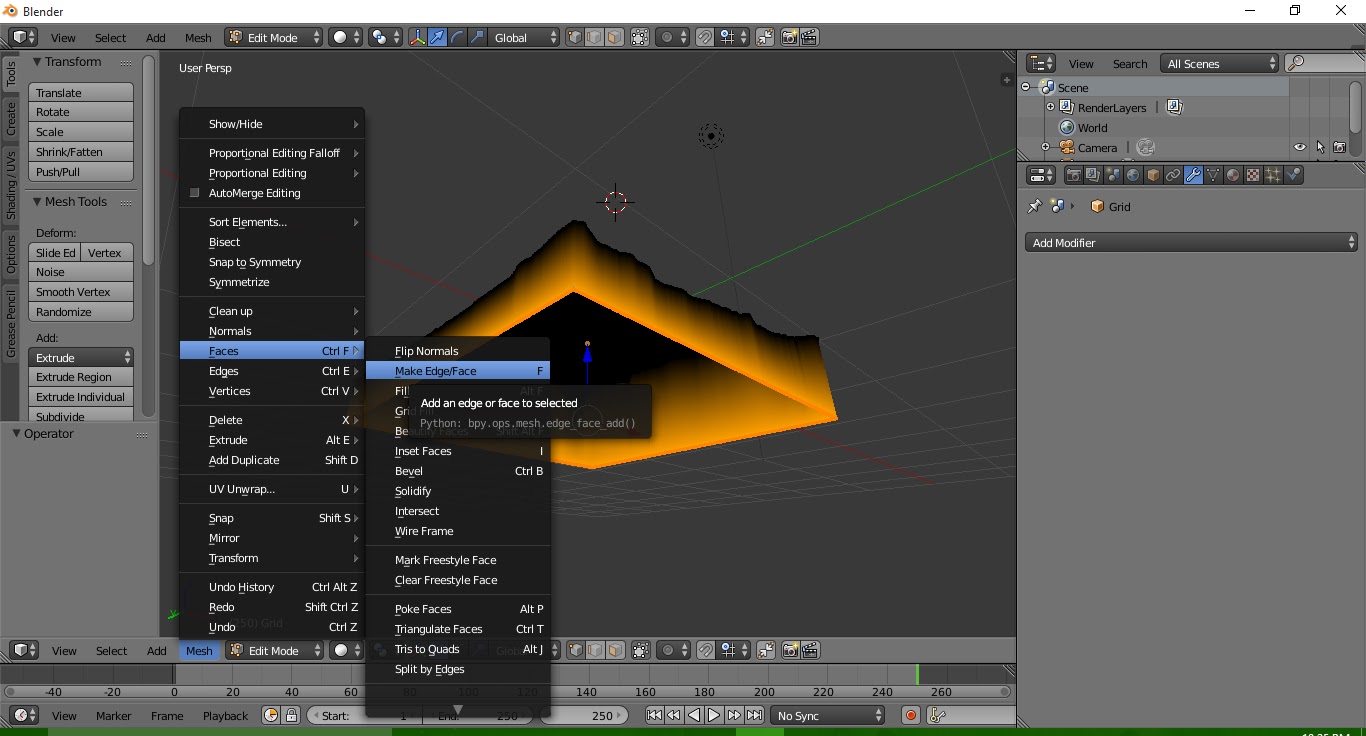Play the animation forward
This screenshot has height=736, width=1366.
pos(714,715)
